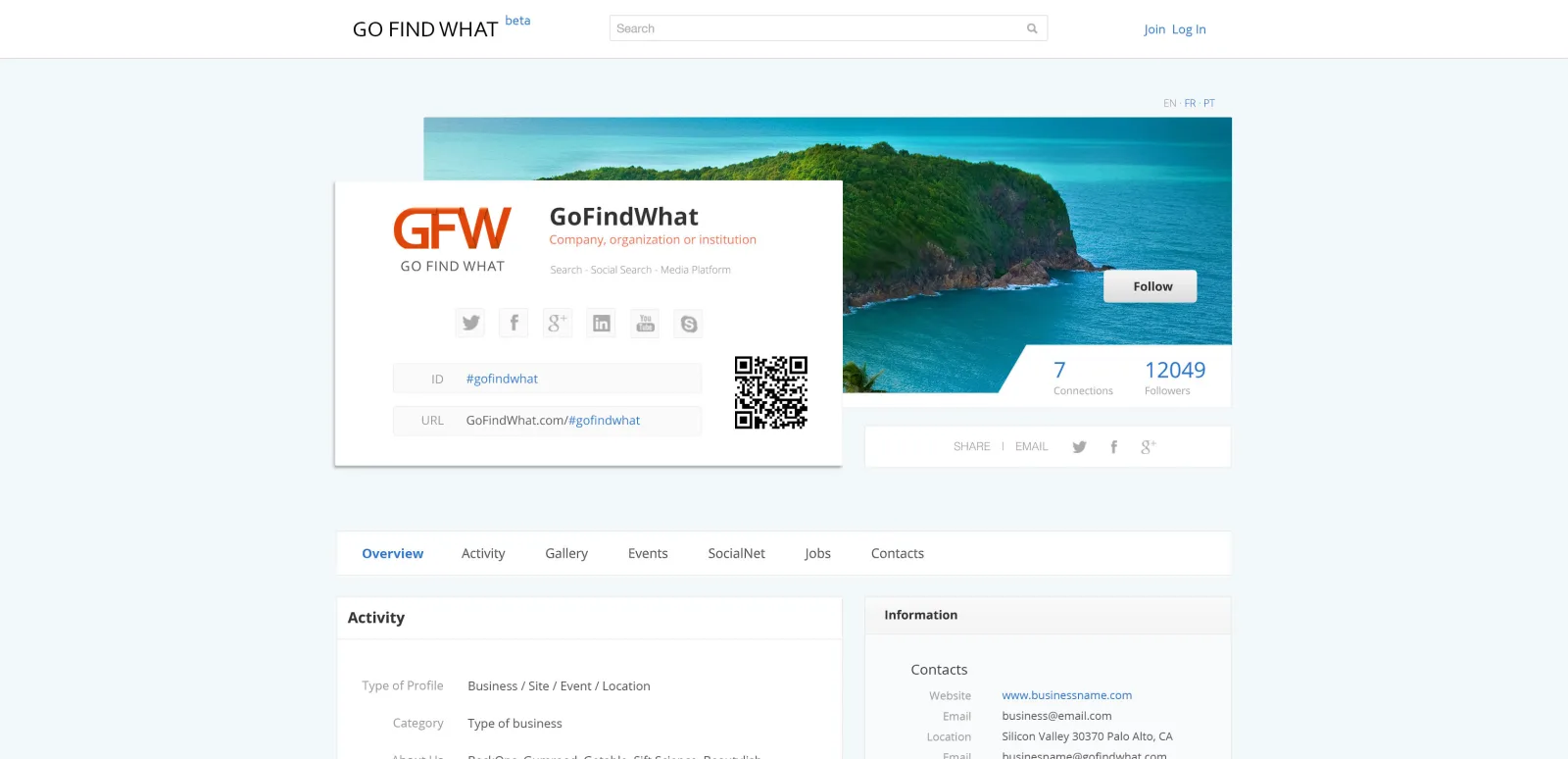Open the Contacts tab
1568x759 pixels.
click(898, 553)
